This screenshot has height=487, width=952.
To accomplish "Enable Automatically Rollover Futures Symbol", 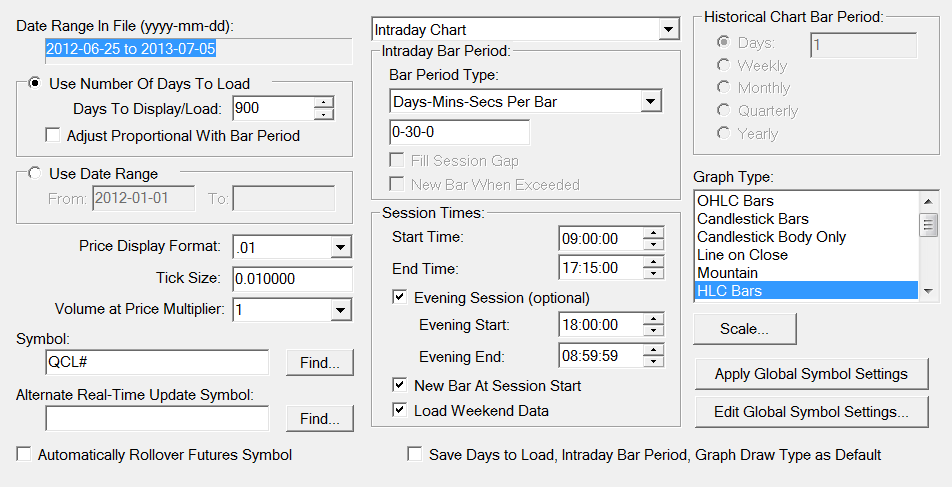I will click(24, 455).
